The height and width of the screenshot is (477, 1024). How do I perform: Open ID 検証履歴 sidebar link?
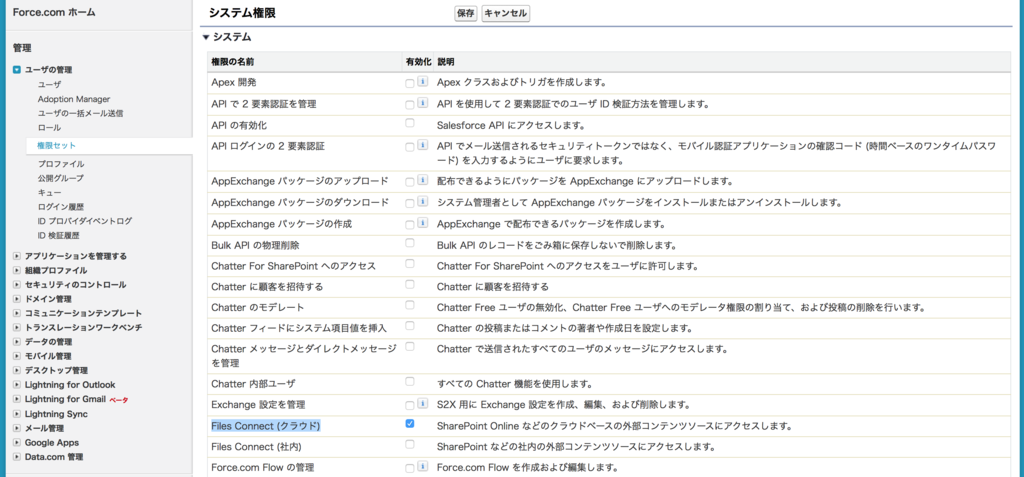pos(59,236)
